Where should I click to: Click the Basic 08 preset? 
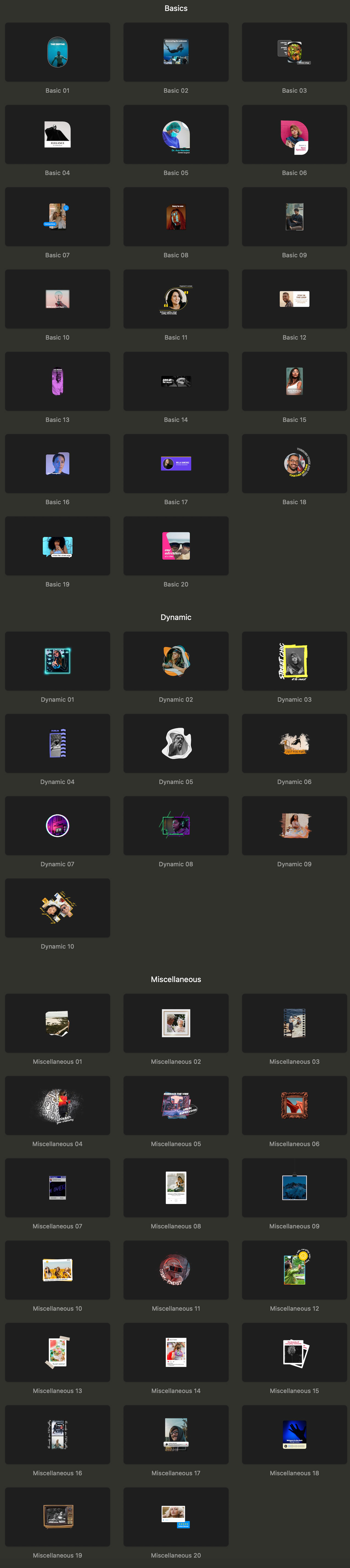point(176,217)
